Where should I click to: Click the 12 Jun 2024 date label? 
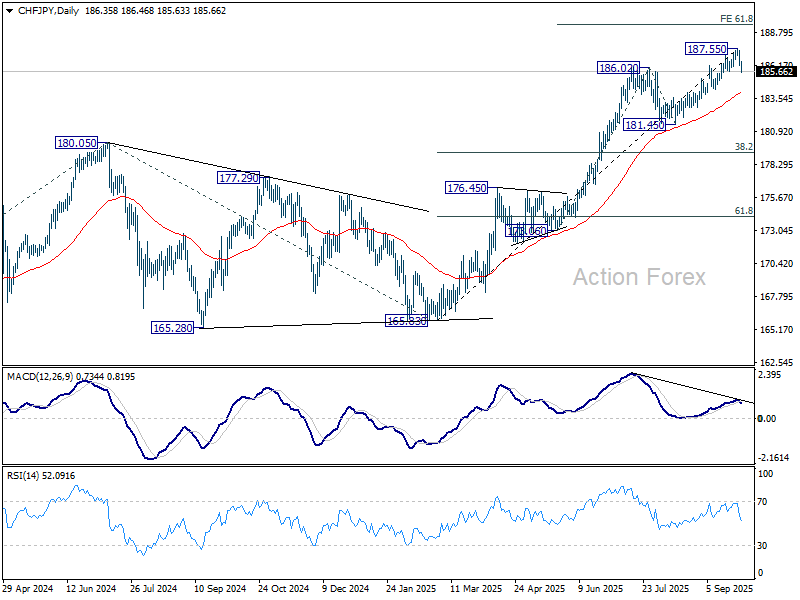[91, 588]
